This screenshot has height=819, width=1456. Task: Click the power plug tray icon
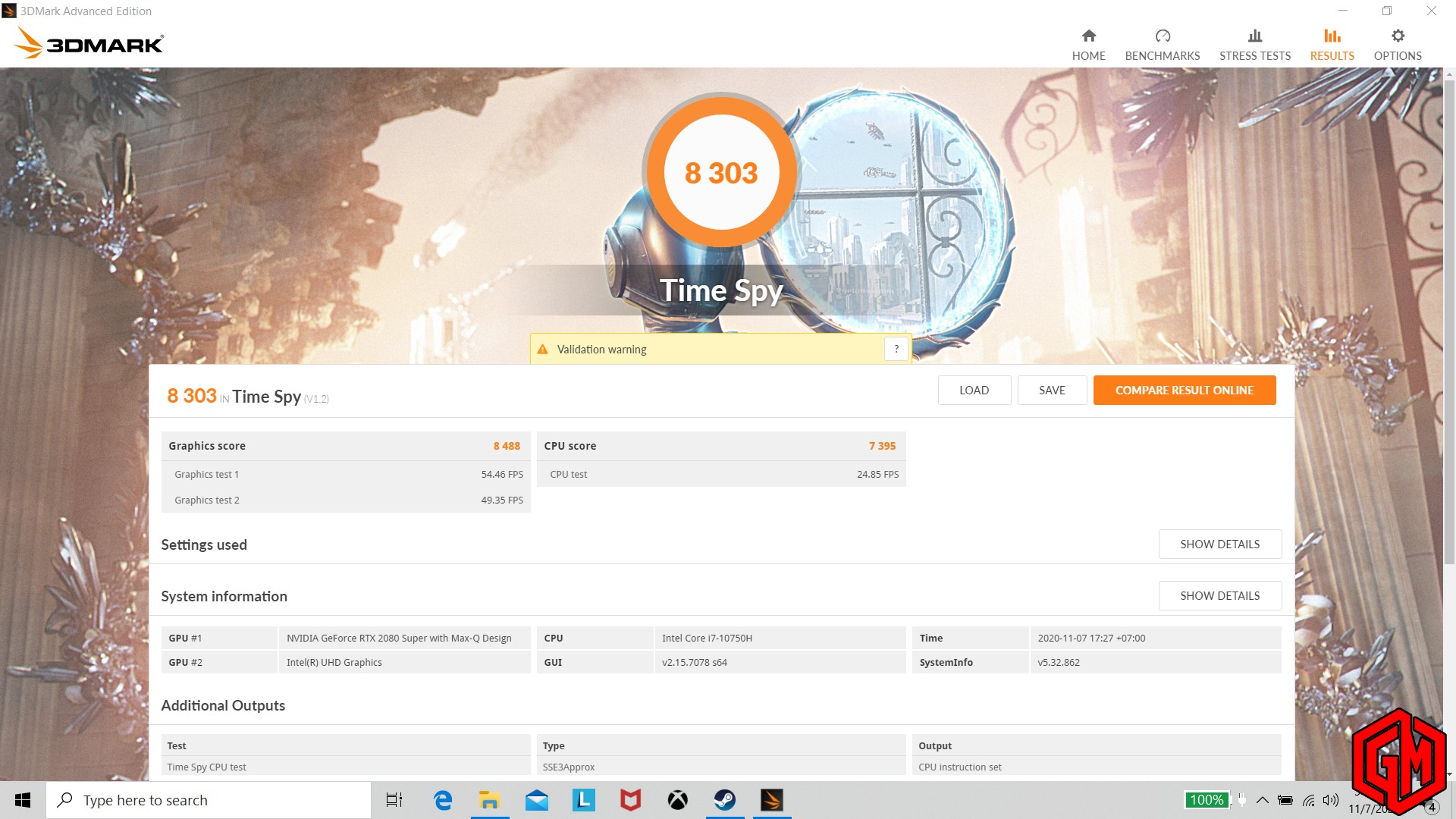point(1241,799)
